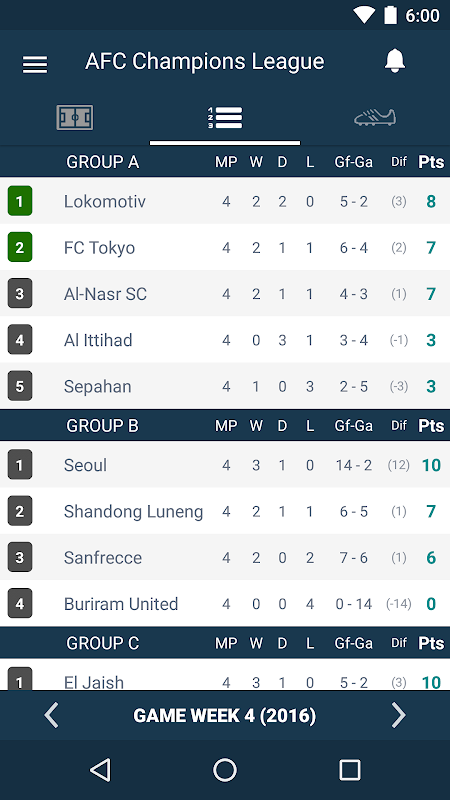Open recent apps square button

pyautogui.click(x=350, y=769)
